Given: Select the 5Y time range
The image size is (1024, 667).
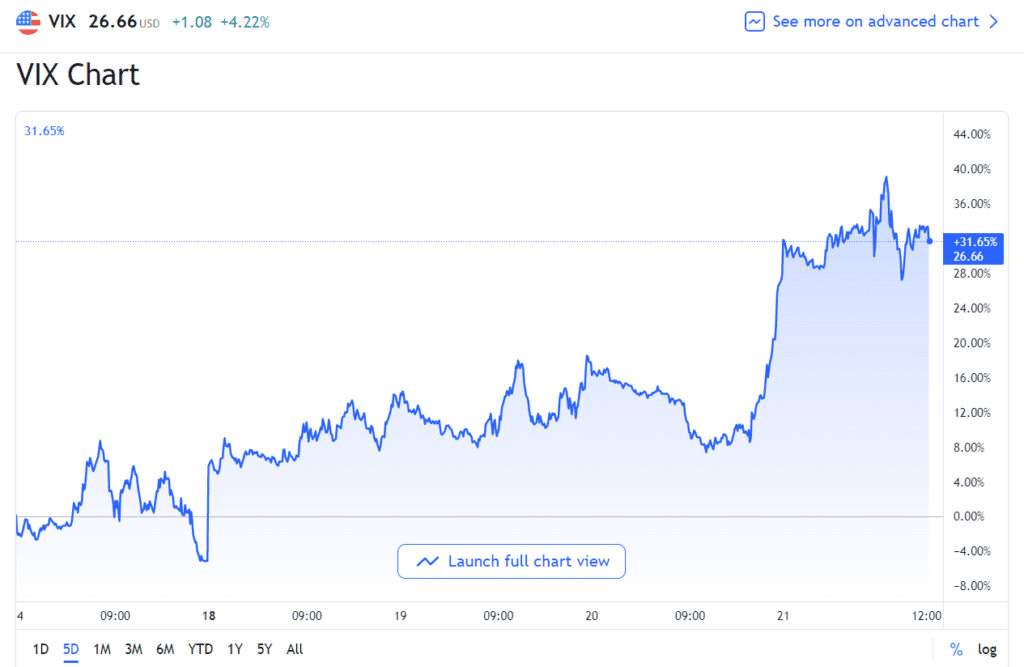Looking at the screenshot, I should (264, 649).
